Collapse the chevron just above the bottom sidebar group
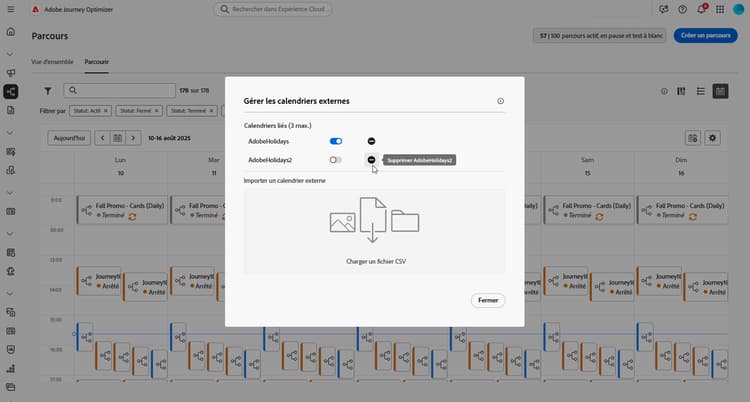This screenshot has width=750, height=402. (x=11, y=293)
